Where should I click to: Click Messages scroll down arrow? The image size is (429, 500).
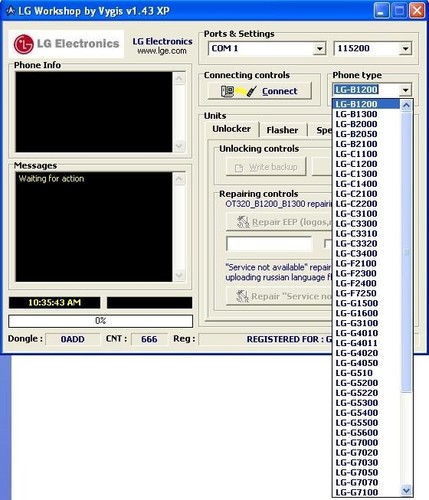point(179,275)
